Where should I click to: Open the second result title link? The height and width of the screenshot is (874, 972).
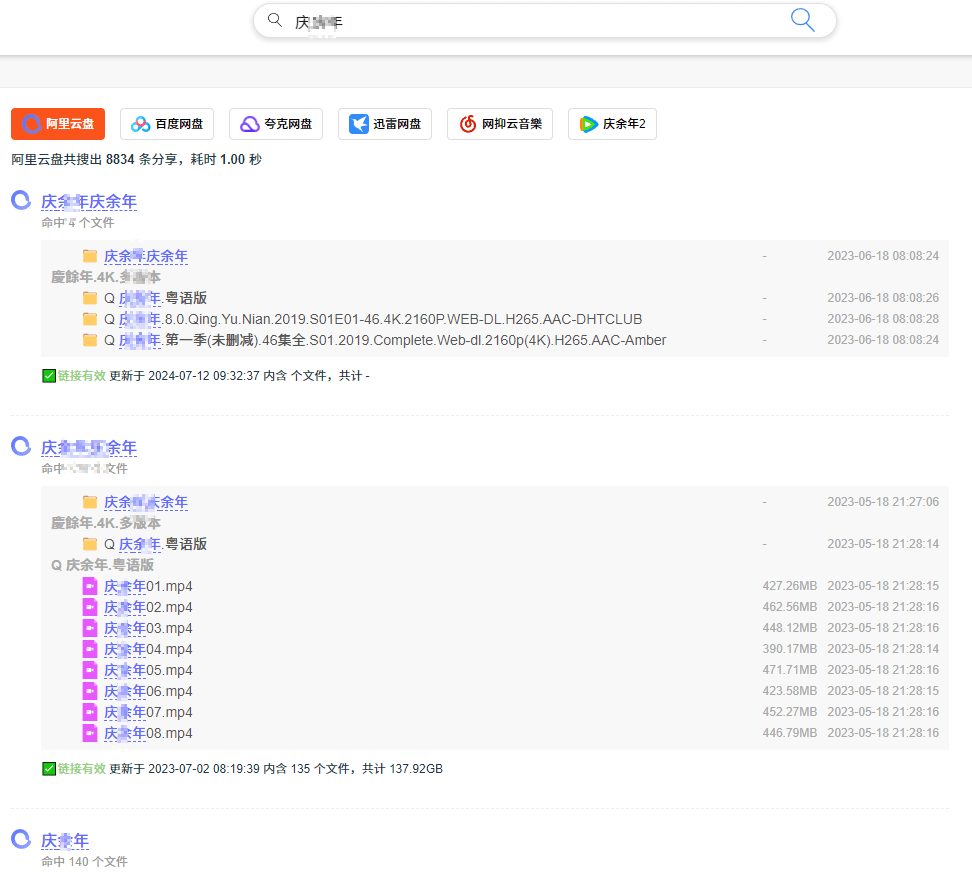click(89, 447)
